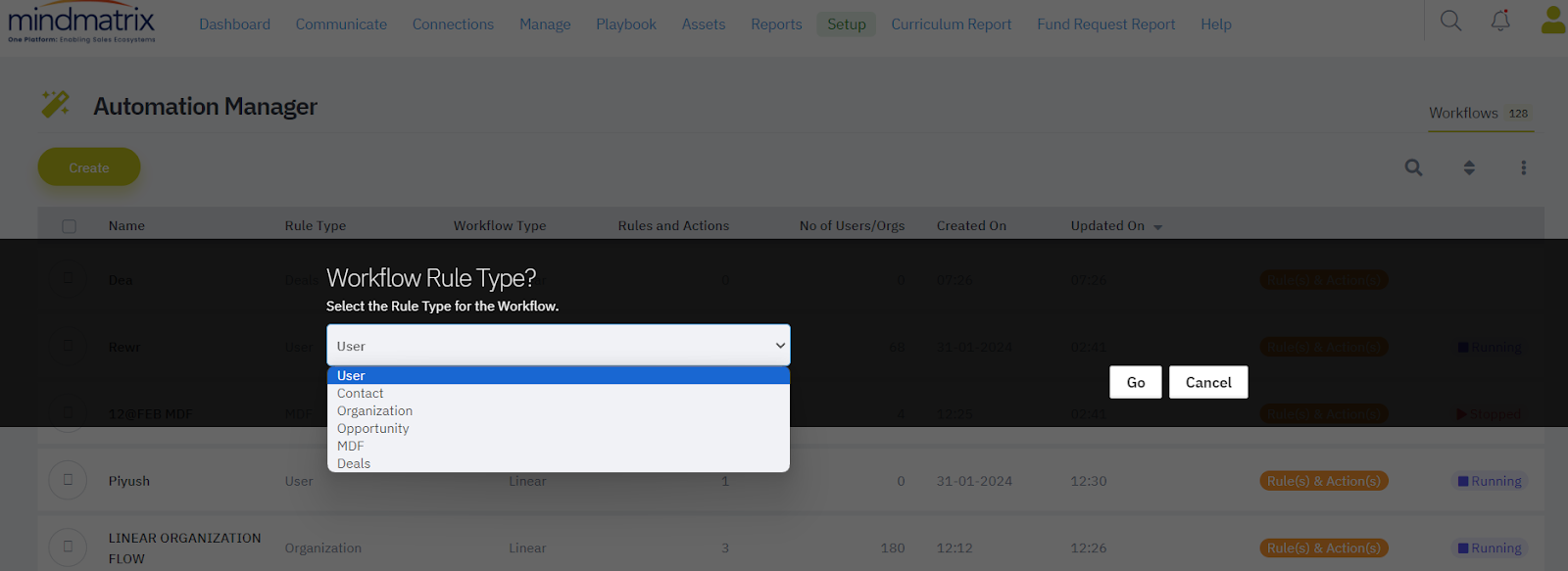Open the Setup menu
The image size is (1568, 571).
click(847, 24)
